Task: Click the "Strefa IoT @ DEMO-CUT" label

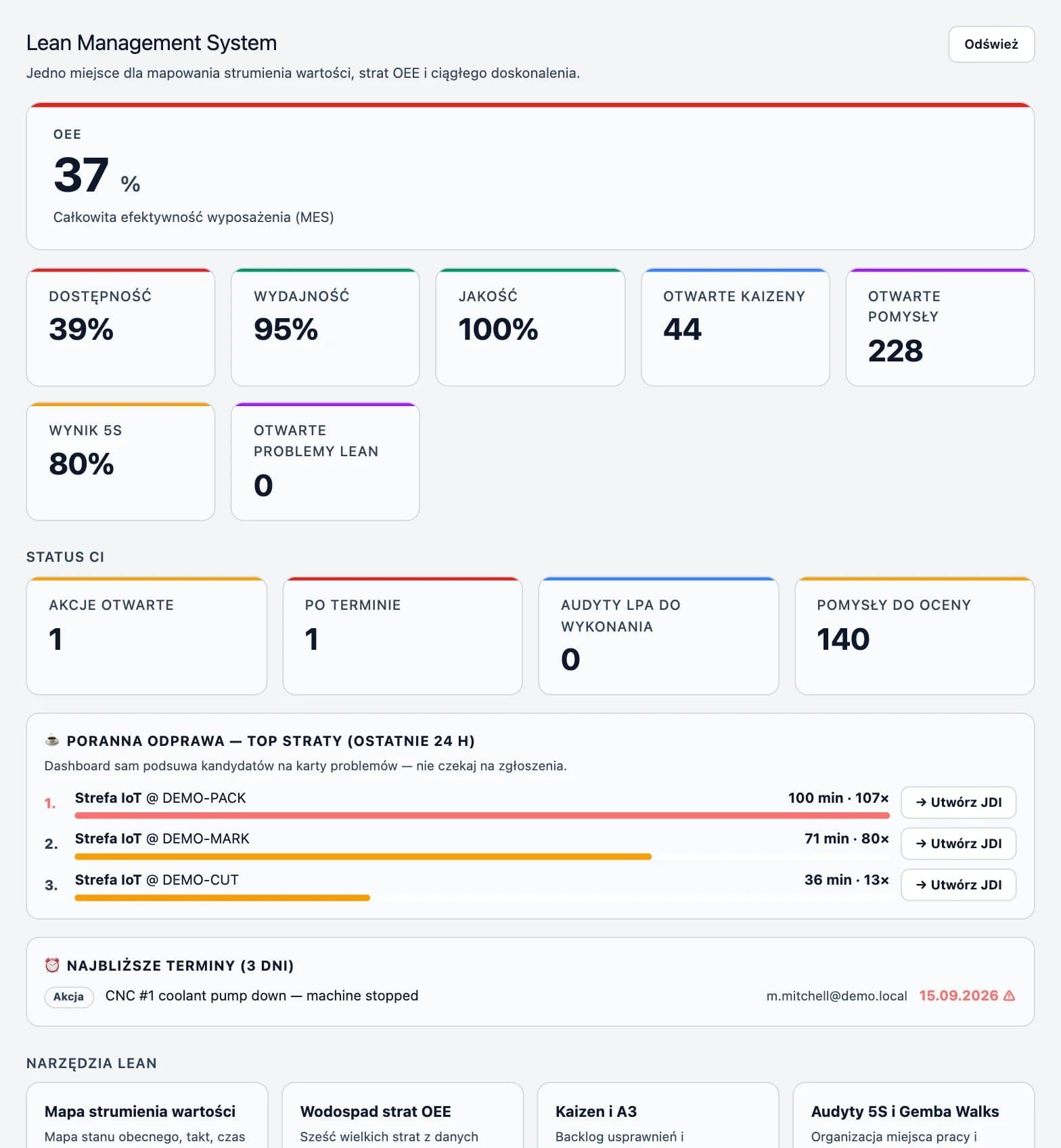Action: click(157, 880)
